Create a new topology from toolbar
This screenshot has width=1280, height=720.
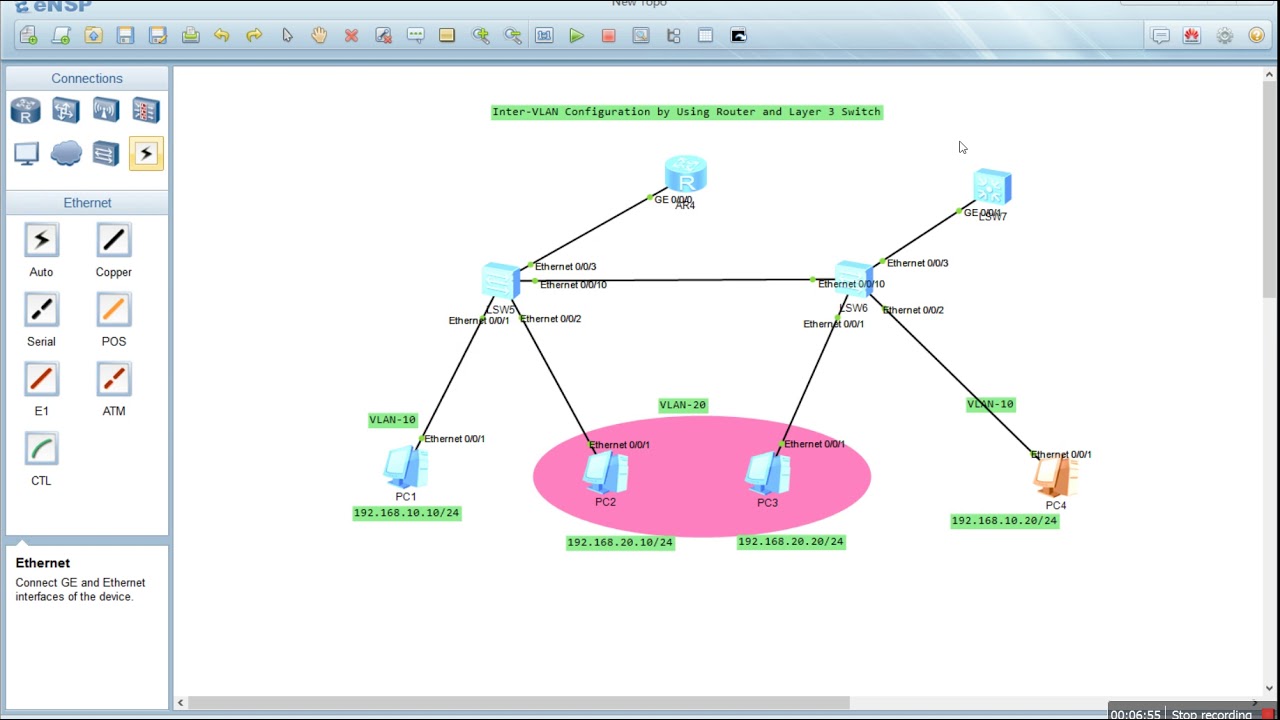28,36
